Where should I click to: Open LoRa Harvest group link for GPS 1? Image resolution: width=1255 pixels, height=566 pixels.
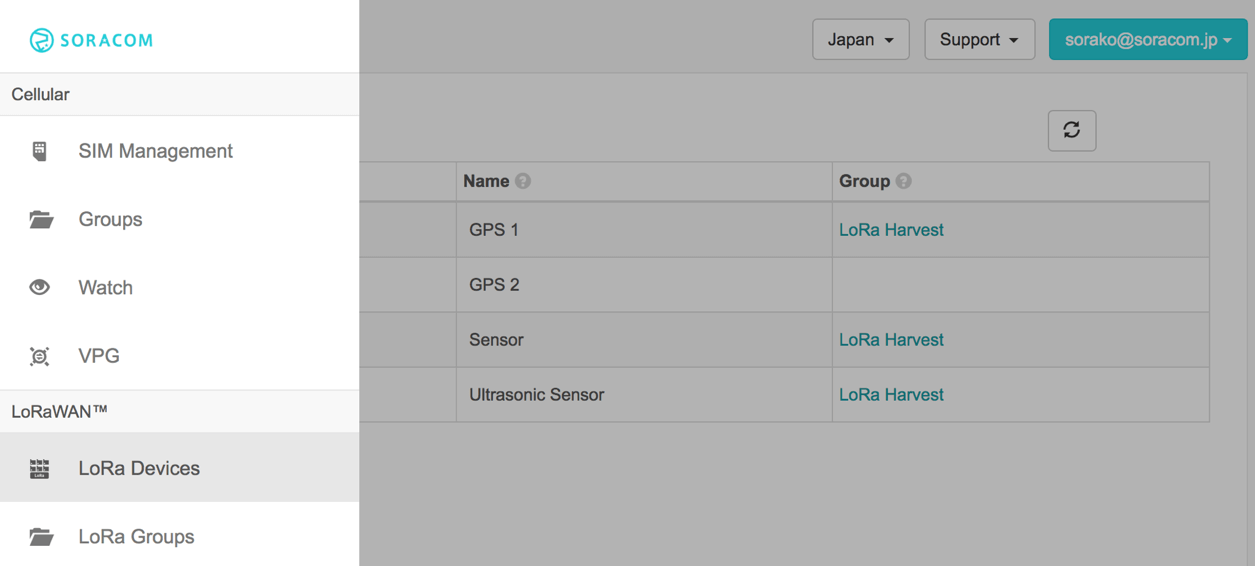891,230
